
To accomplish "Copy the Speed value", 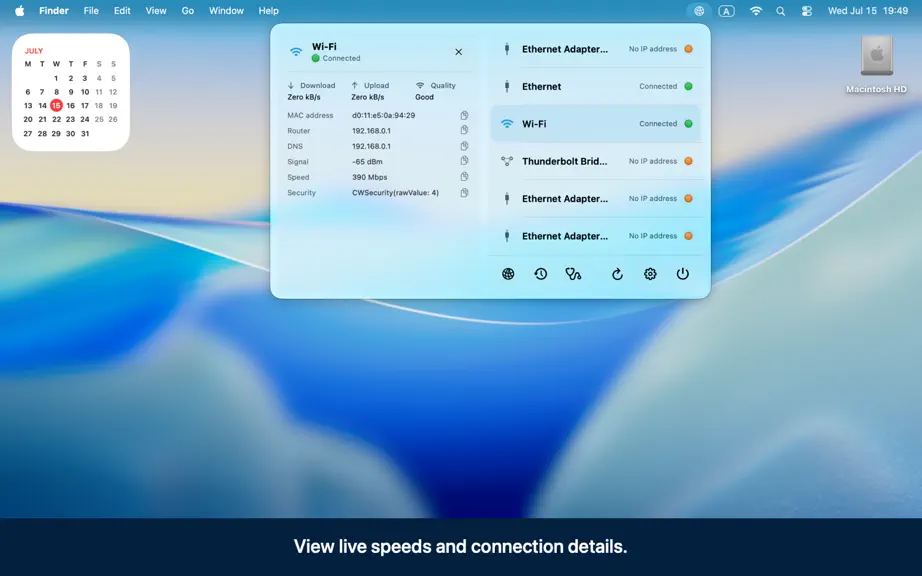I will pyautogui.click(x=464, y=177).
